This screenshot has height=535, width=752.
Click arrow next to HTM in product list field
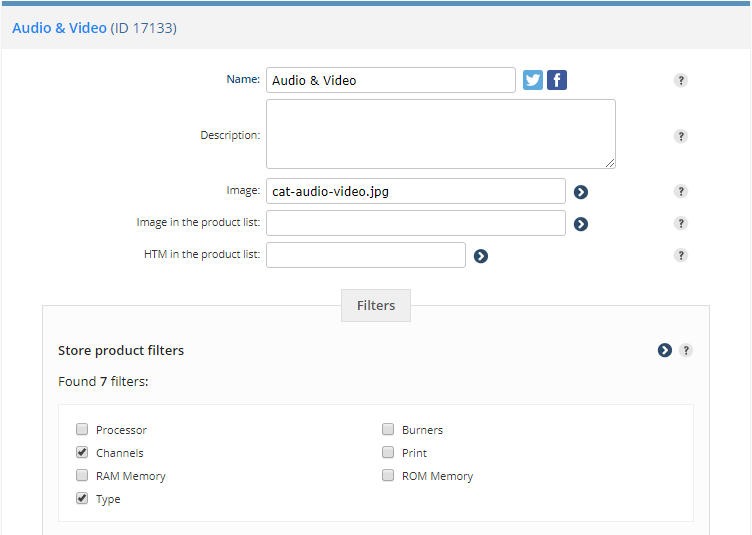(x=481, y=256)
